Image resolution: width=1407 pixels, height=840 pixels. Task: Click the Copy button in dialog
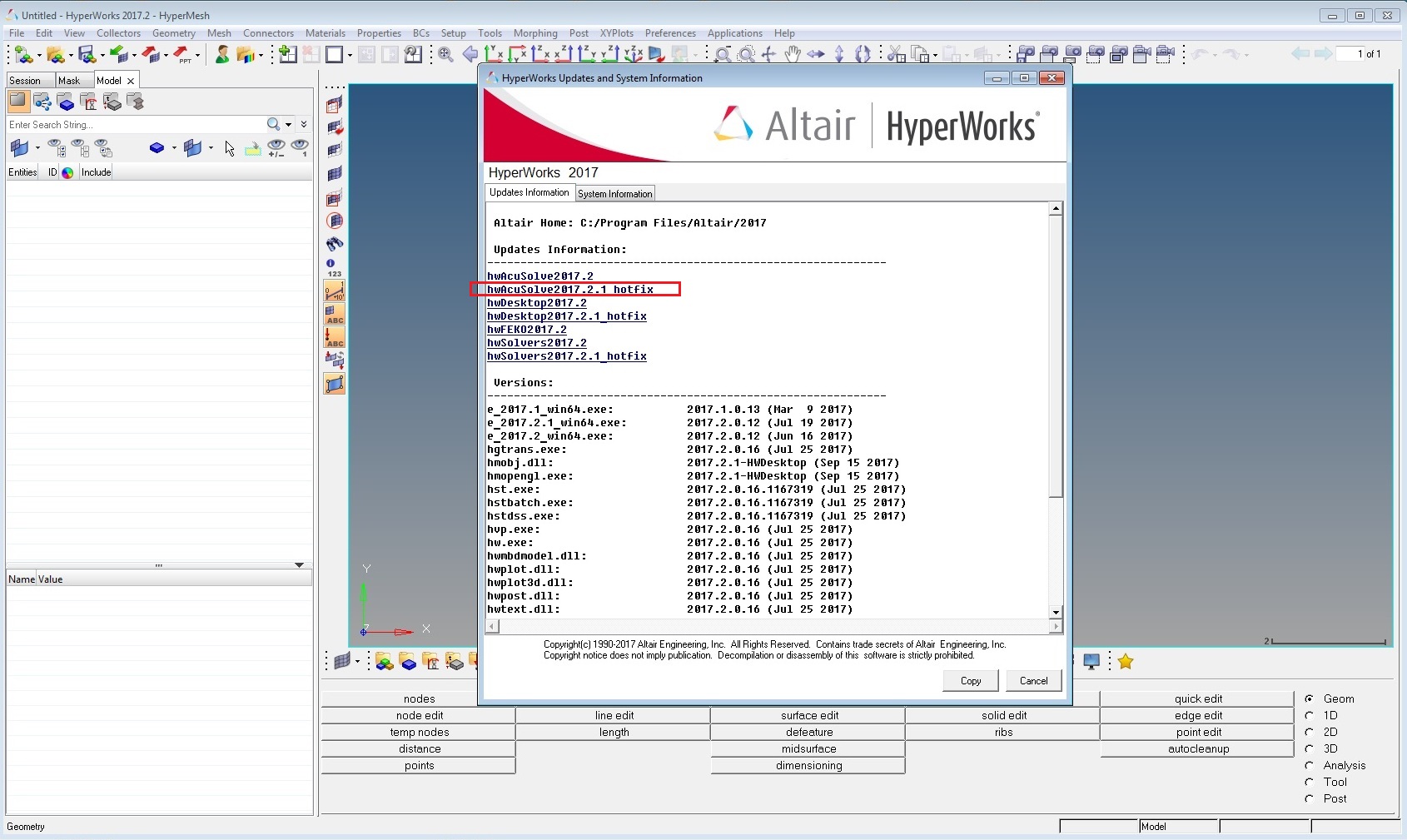[971, 681]
